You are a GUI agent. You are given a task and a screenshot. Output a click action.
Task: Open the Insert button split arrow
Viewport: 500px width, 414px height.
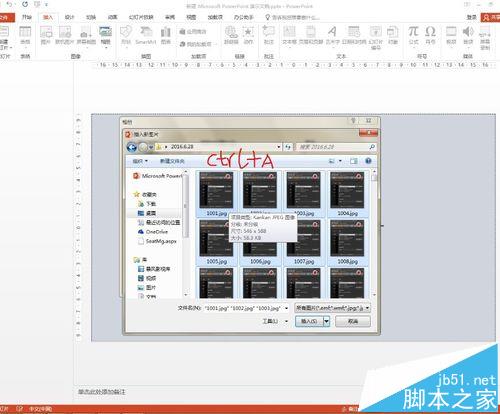pyautogui.click(x=327, y=321)
